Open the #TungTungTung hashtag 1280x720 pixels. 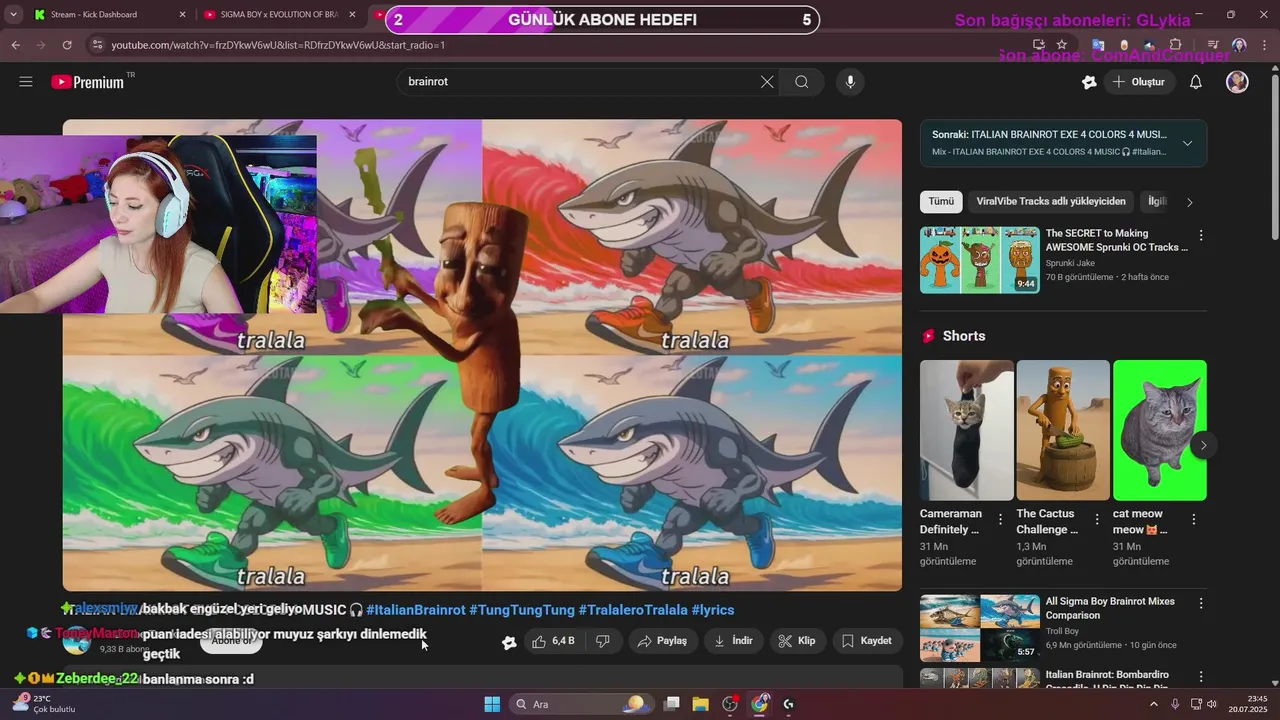(x=522, y=610)
